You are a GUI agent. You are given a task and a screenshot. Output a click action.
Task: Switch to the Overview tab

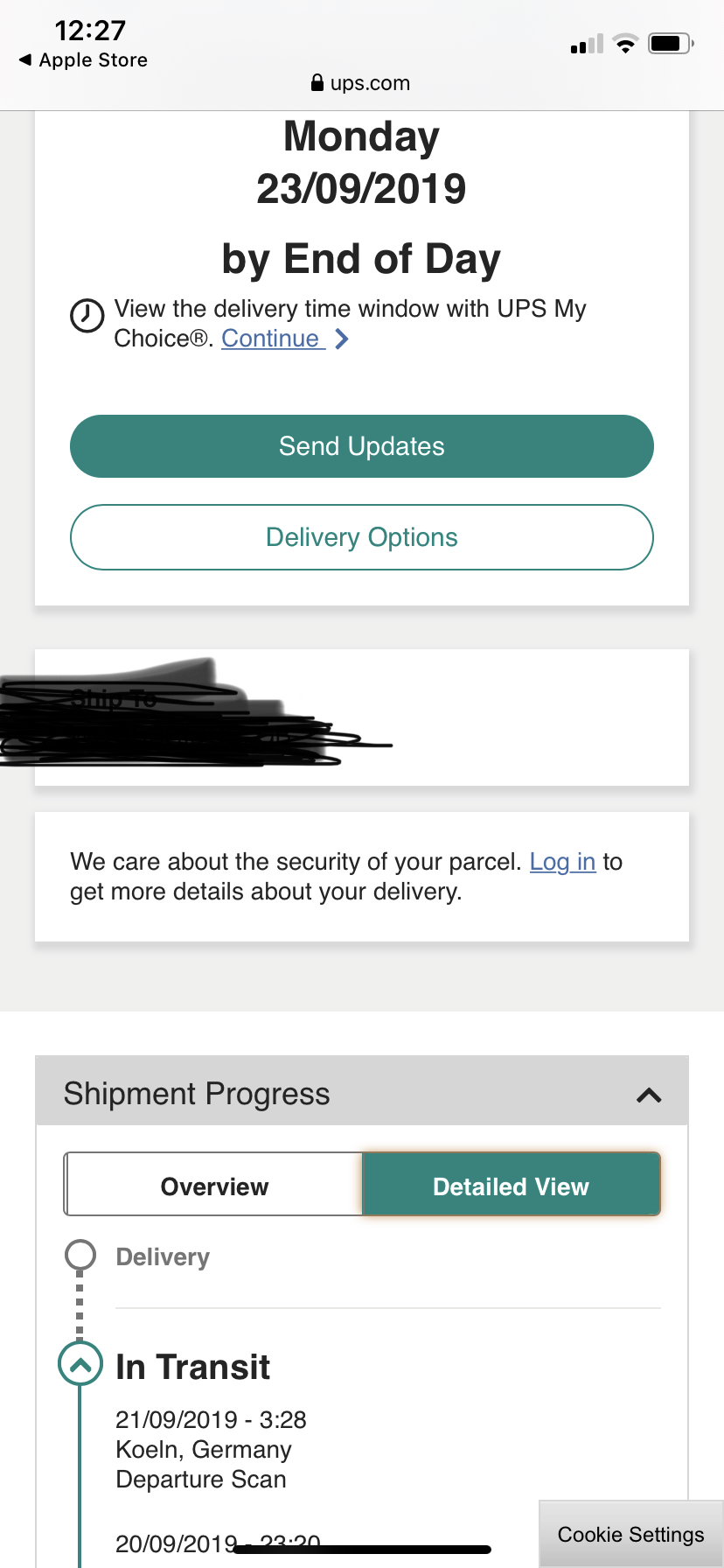click(214, 1186)
